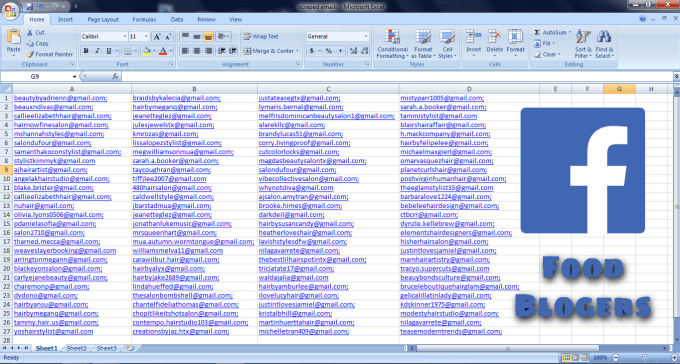Image resolution: width=680 pixels, height=364 pixels.
Task: Click the Merge & Center button
Action: click(271, 51)
